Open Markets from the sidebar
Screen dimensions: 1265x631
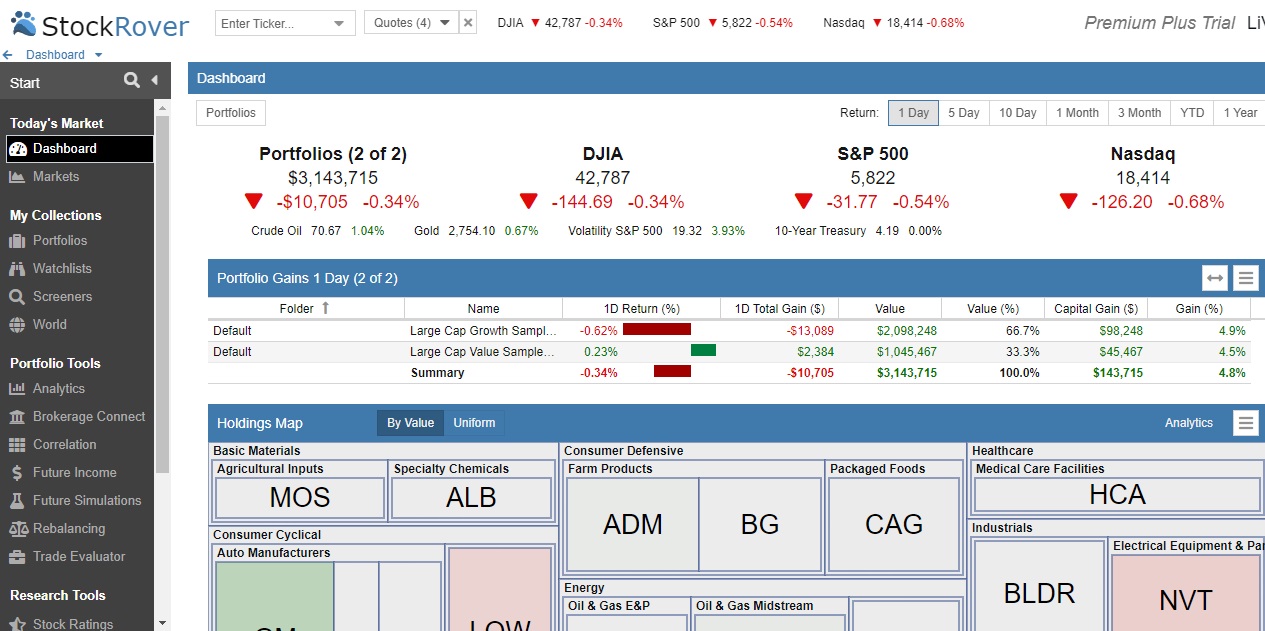55,177
